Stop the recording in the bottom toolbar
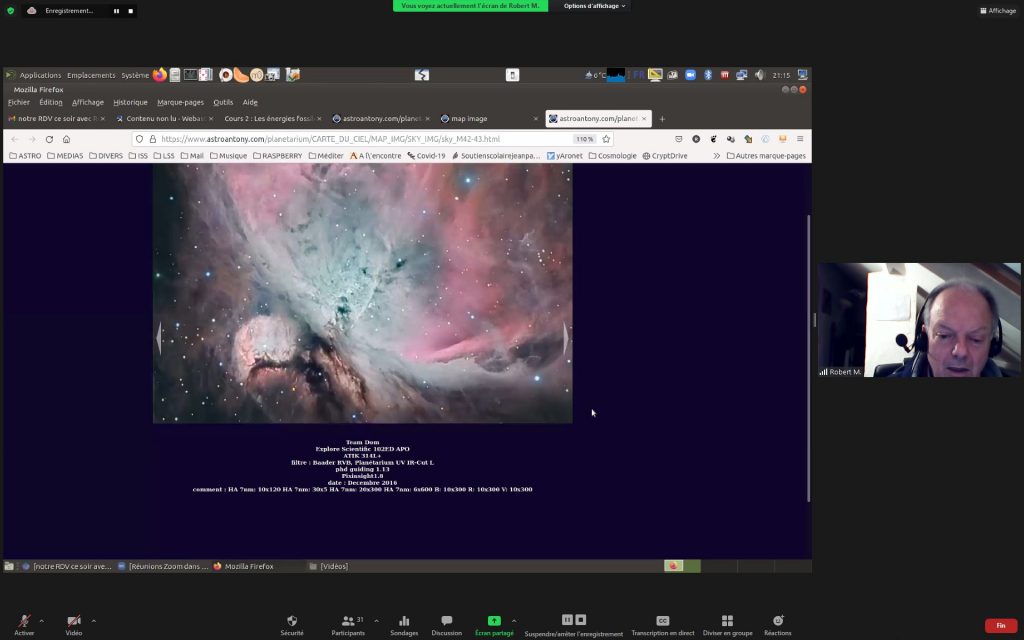This screenshot has width=1024, height=640. pyautogui.click(x=581, y=619)
